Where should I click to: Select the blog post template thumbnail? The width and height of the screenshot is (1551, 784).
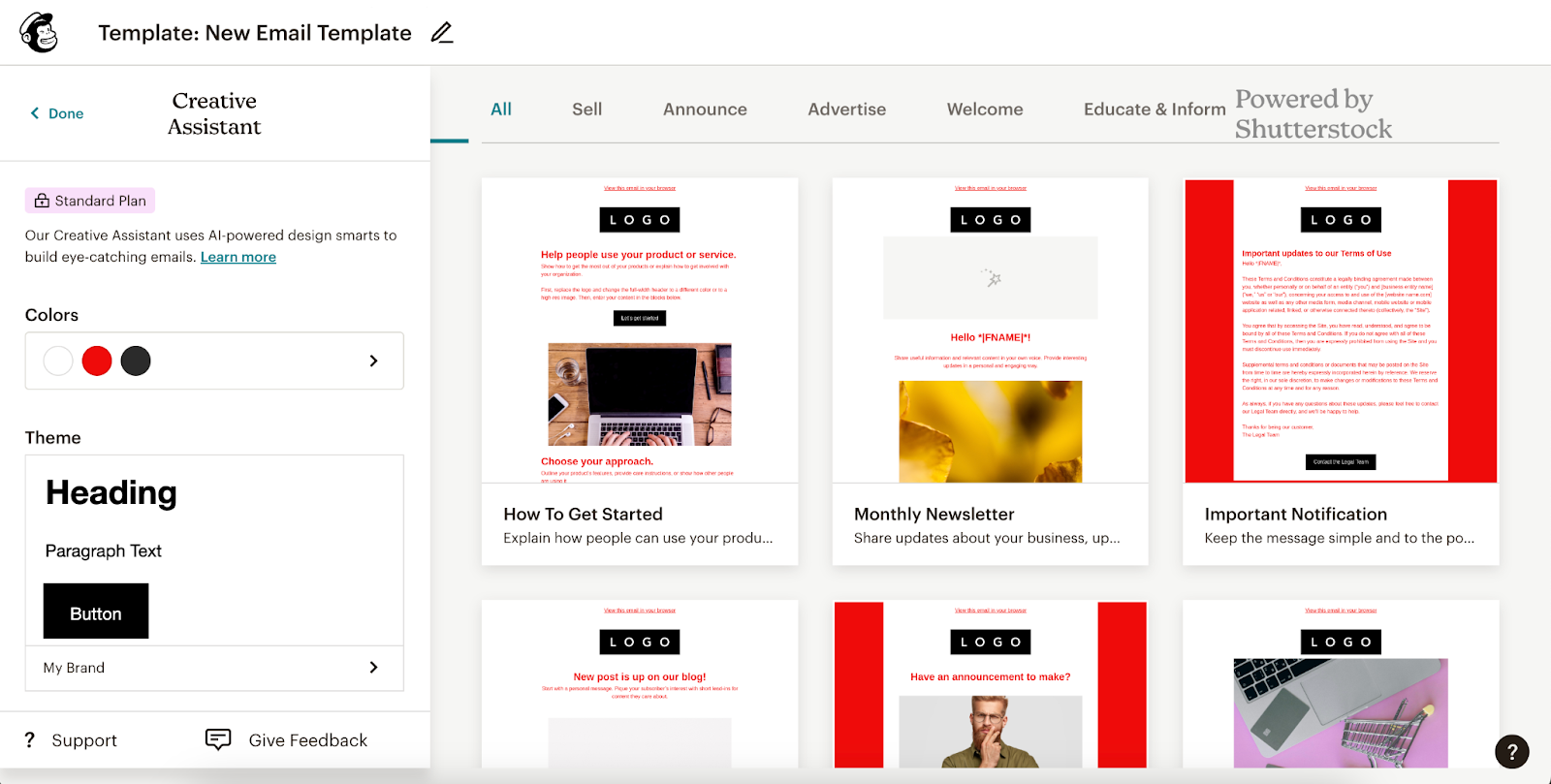coord(640,684)
